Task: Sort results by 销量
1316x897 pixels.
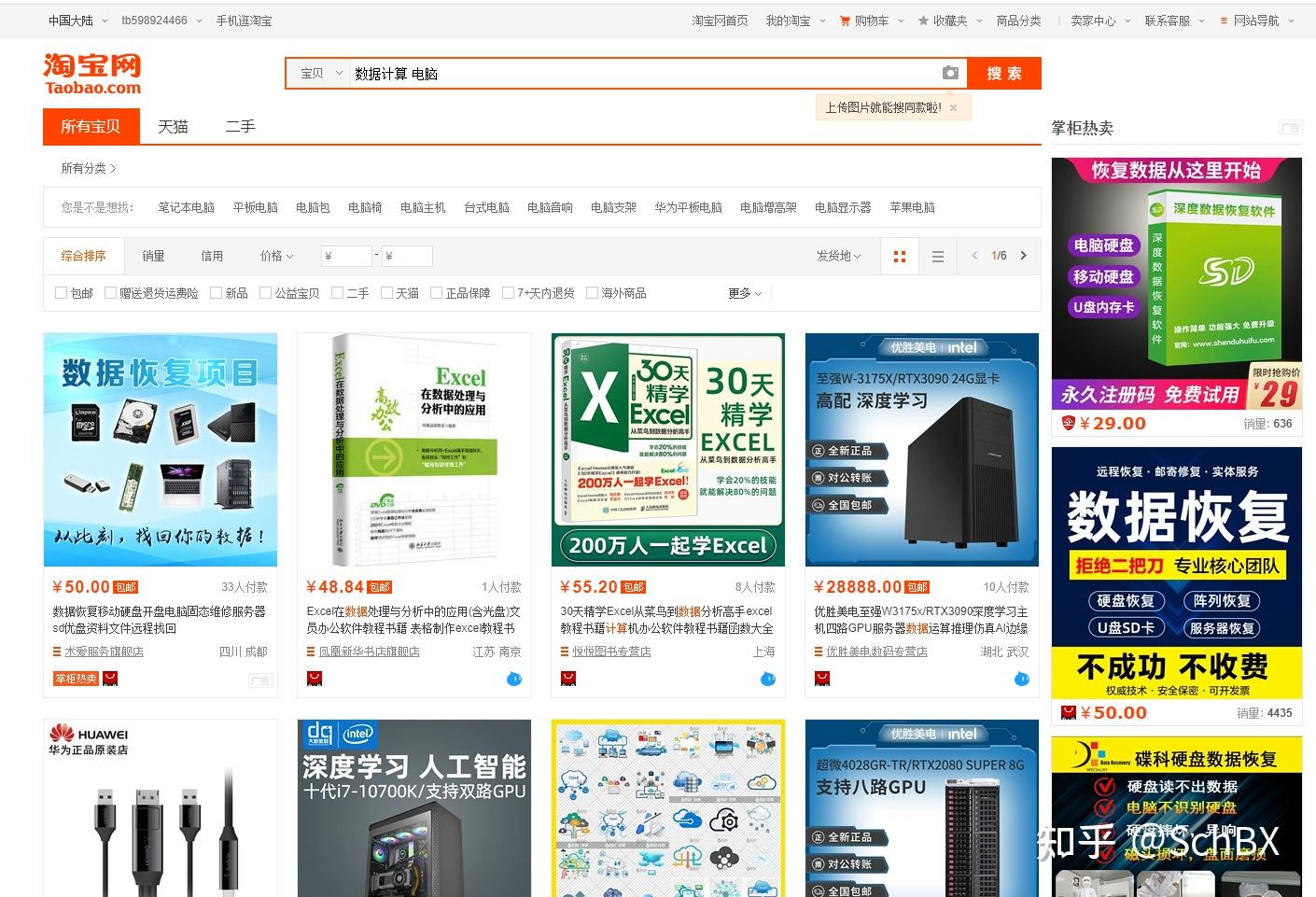Action: click(153, 256)
